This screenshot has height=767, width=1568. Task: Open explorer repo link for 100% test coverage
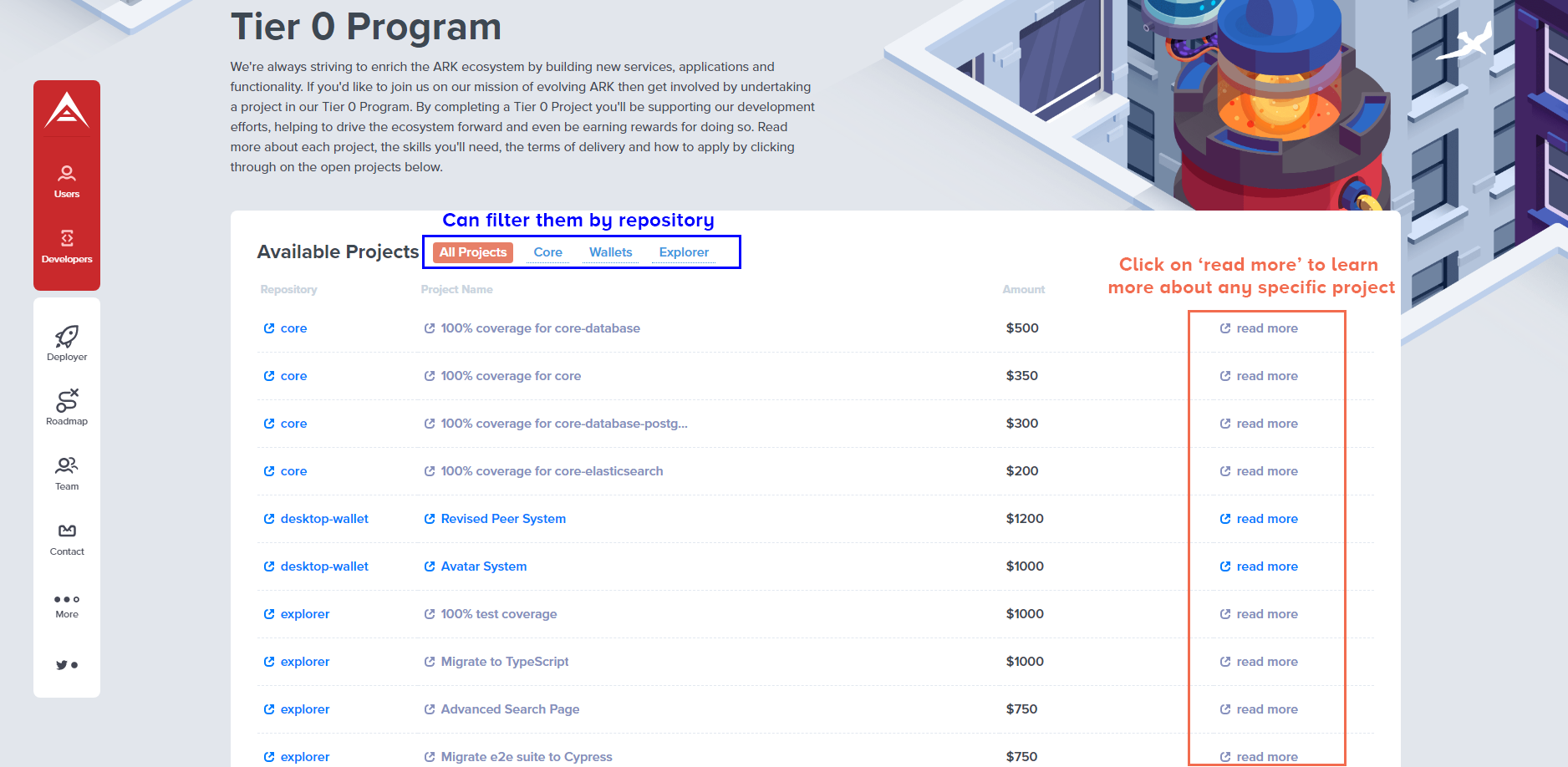[x=297, y=614]
